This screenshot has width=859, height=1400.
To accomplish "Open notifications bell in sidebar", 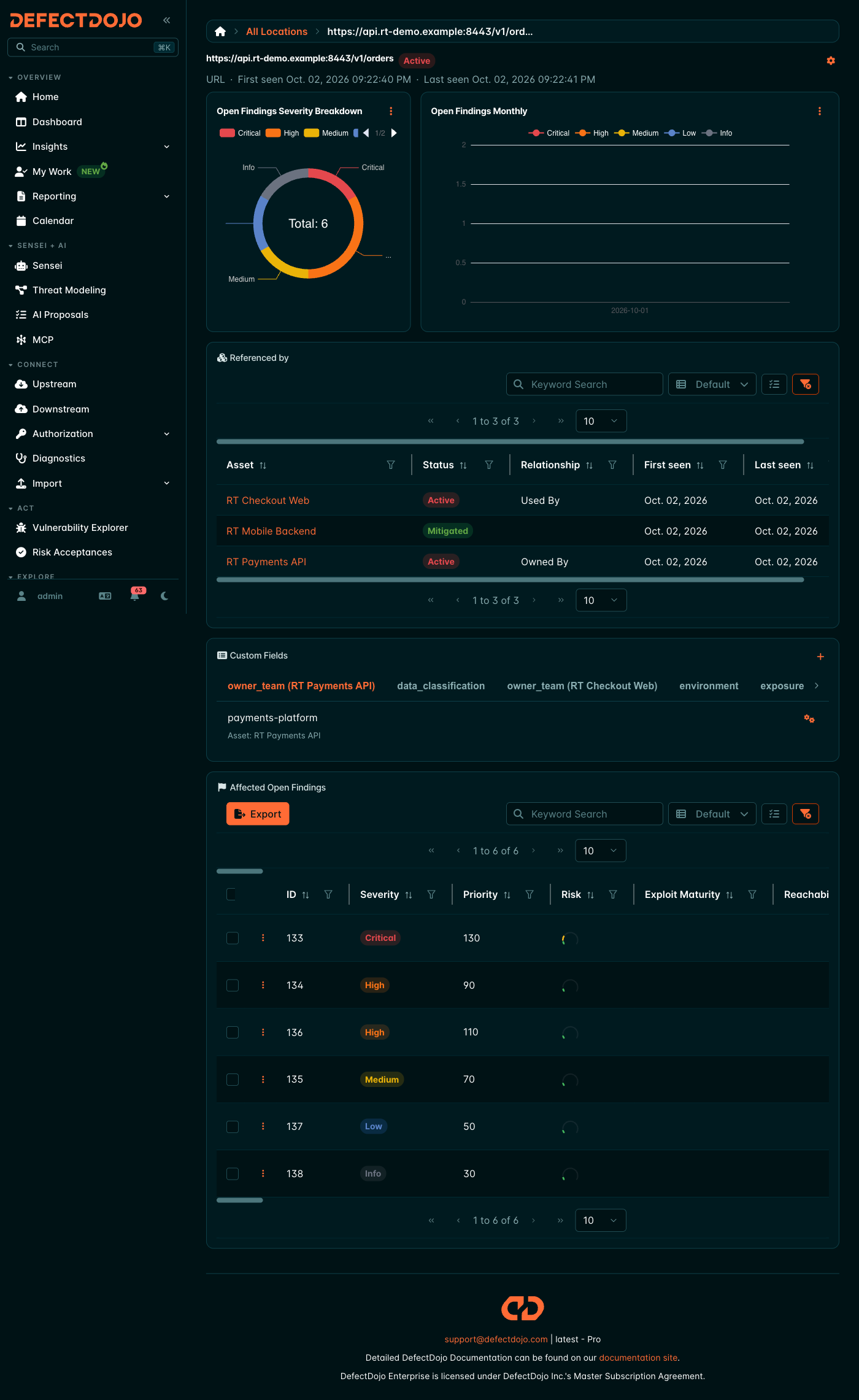I will point(135,596).
